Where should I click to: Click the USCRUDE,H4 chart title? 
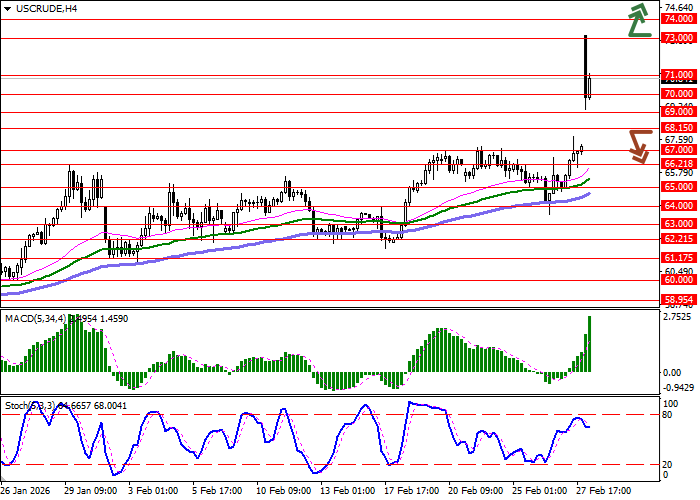[45, 9]
